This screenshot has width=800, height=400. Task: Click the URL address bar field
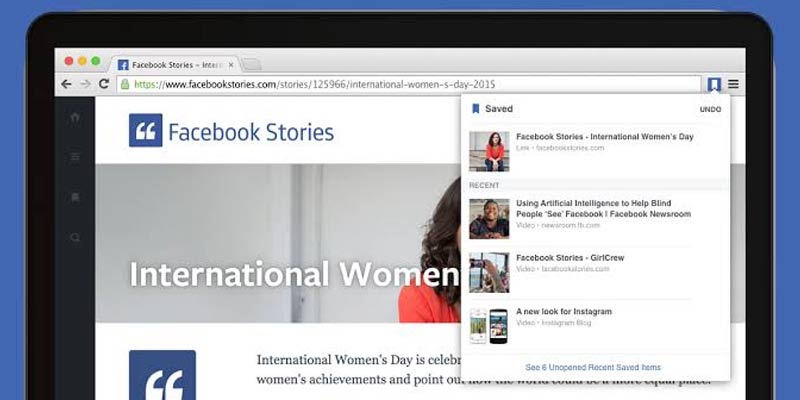(408, 84)
